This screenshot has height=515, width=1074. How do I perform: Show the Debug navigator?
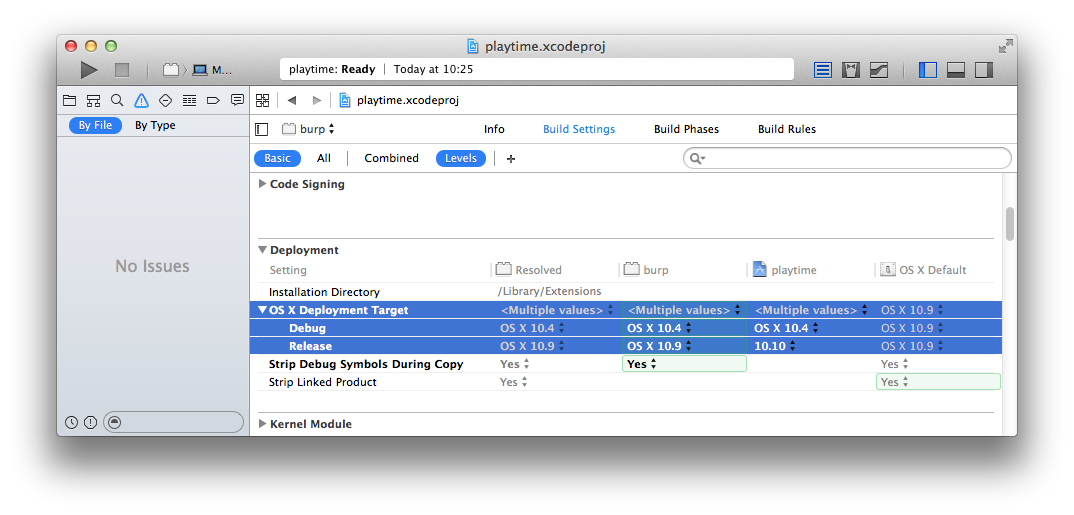tap(190, 101)
